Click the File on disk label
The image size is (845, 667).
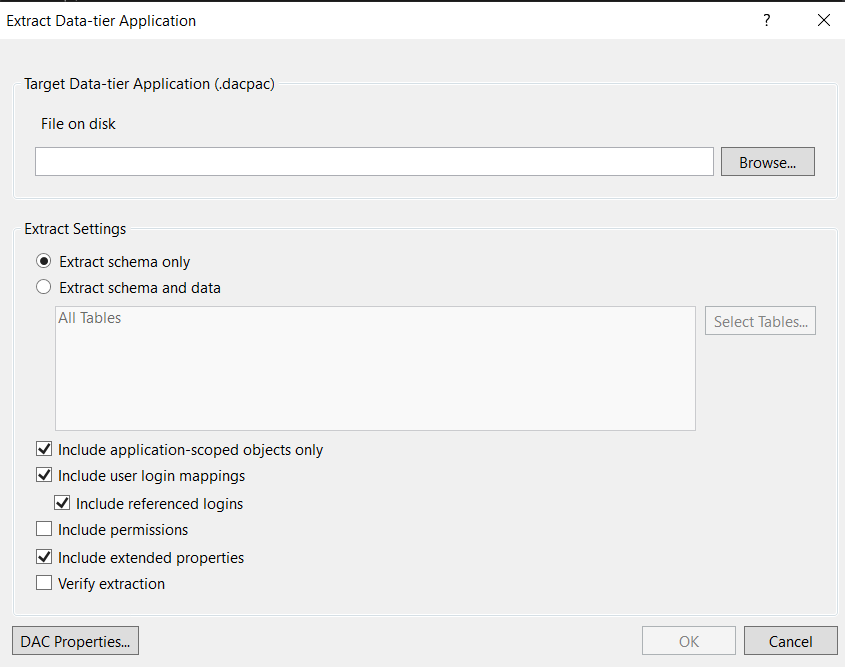(78, 124)
